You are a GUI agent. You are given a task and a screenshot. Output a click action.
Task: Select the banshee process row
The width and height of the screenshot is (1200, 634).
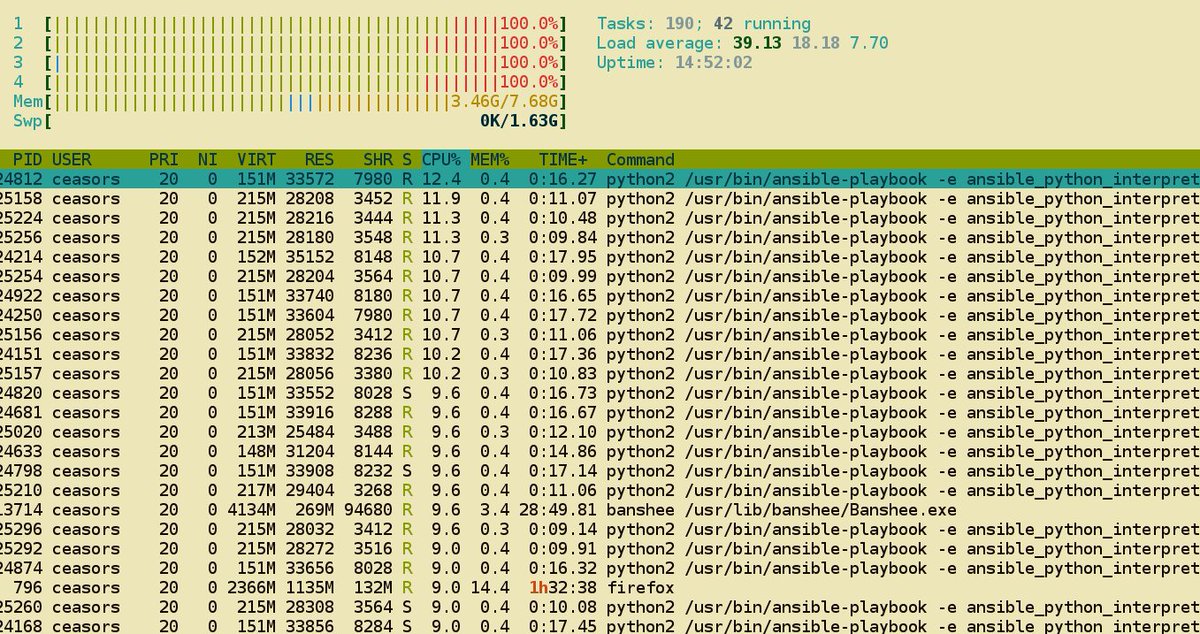coord(600,510)
